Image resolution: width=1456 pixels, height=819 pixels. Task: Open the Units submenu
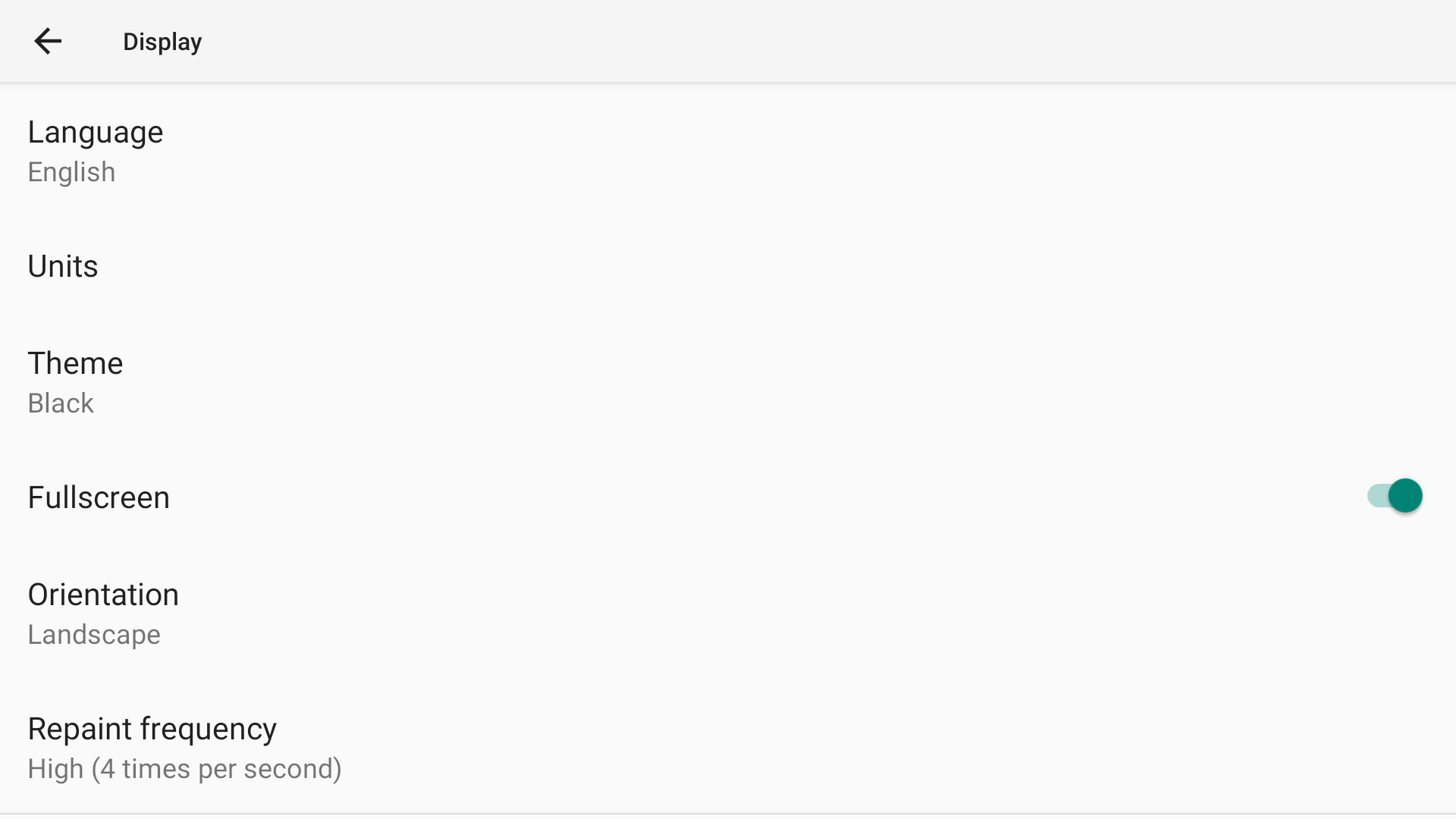tap(728, 267)
